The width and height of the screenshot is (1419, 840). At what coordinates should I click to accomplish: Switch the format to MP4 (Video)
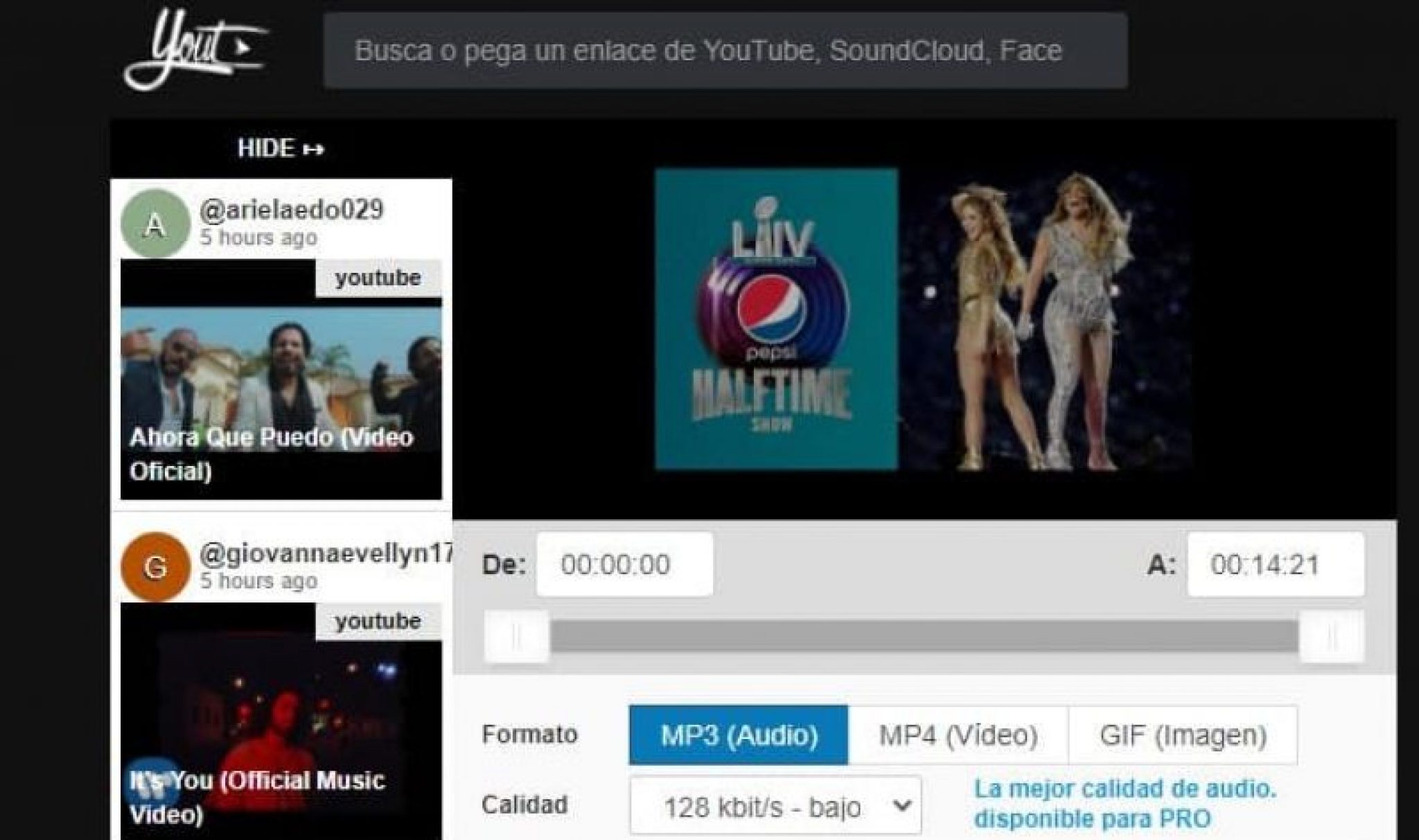click(958, 735)
